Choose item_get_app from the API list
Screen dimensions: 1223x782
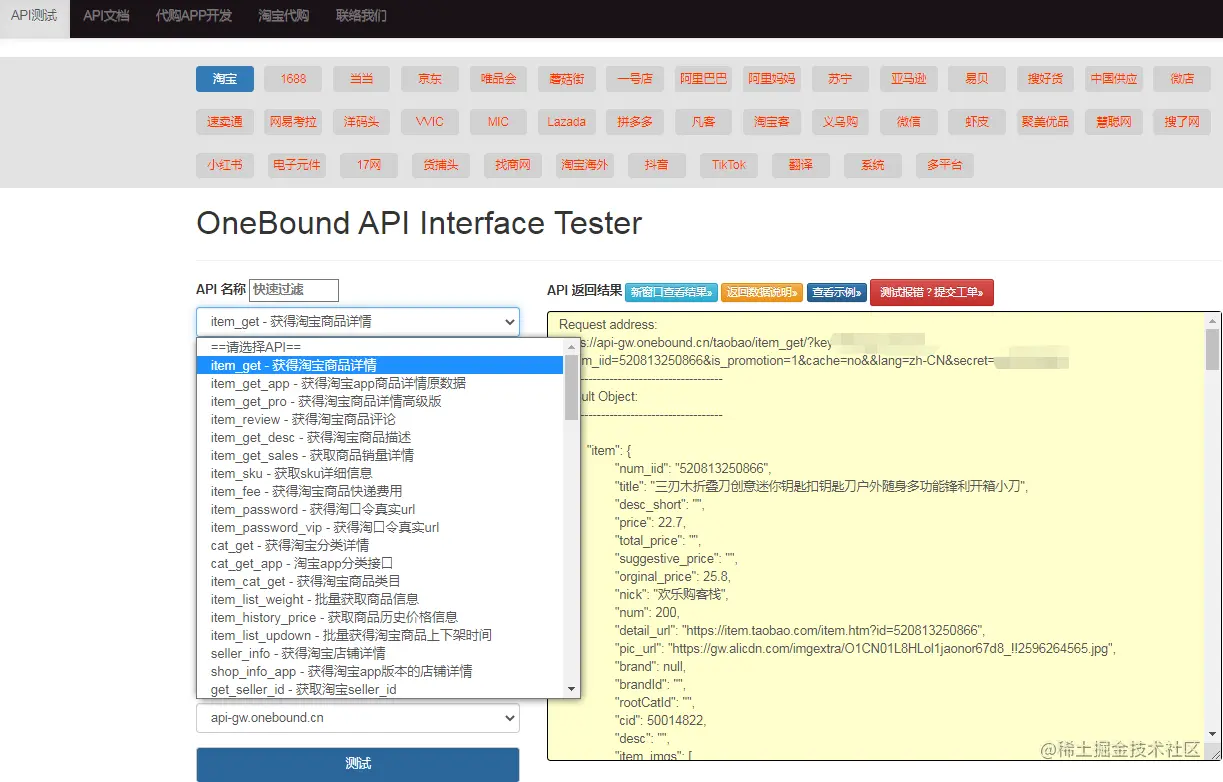pyautogui.click(x=380, y=383)
